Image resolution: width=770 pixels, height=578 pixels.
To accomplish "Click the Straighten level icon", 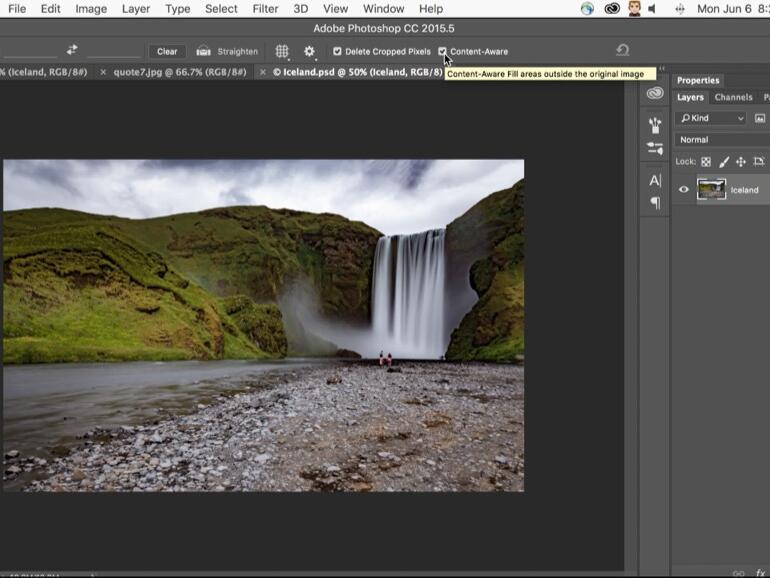I will coord(203,51).
